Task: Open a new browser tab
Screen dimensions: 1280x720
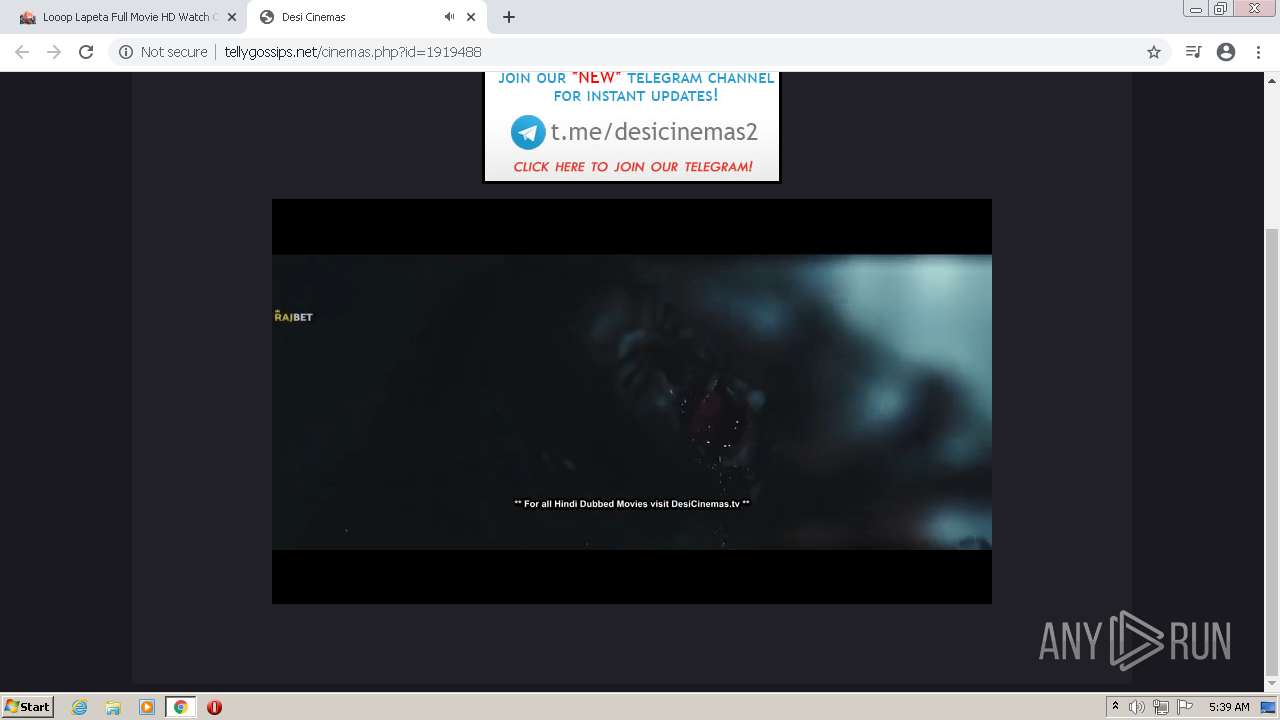Action: pyautogui.click(x=508, y=17)
